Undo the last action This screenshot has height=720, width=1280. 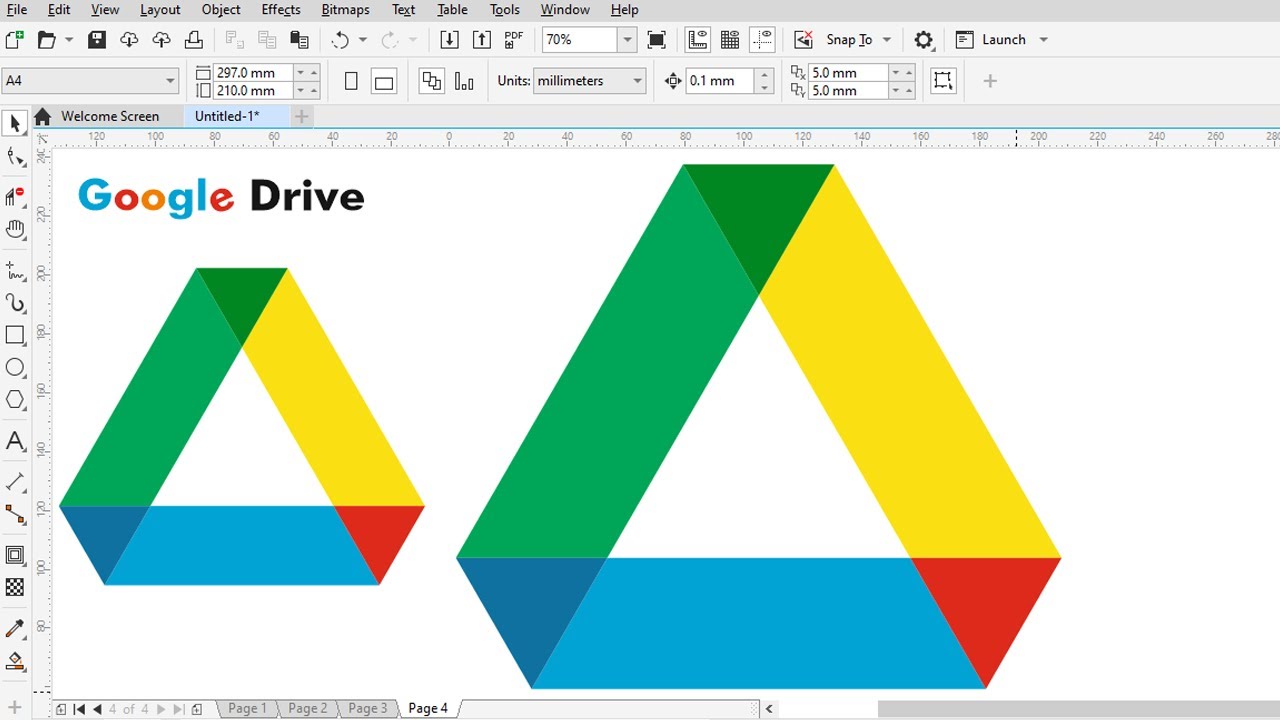coord(340,40)
